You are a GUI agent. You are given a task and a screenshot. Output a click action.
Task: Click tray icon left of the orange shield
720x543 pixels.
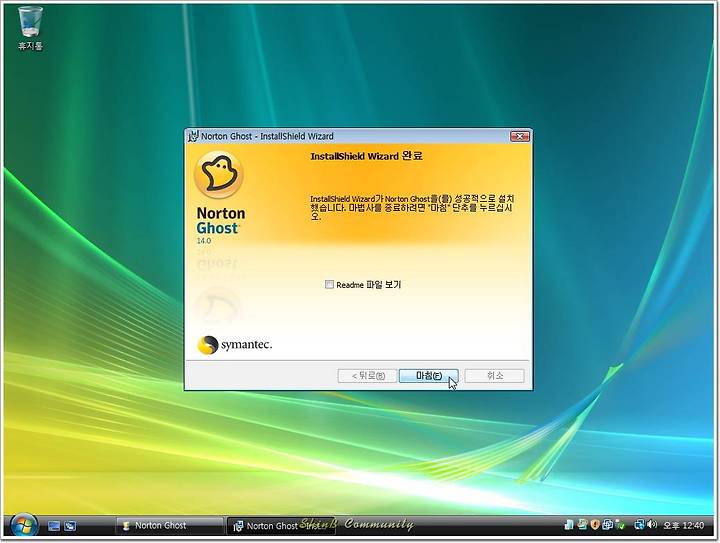[x=582, y=524]
